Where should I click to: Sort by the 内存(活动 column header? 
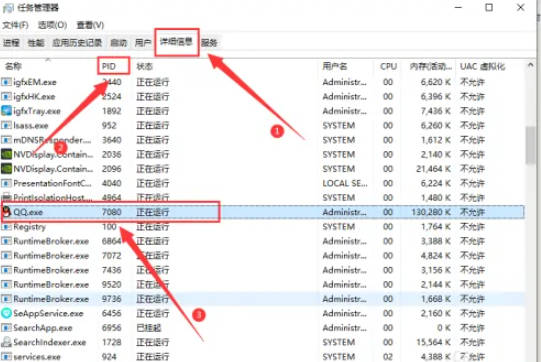click(x=430, y=66)
